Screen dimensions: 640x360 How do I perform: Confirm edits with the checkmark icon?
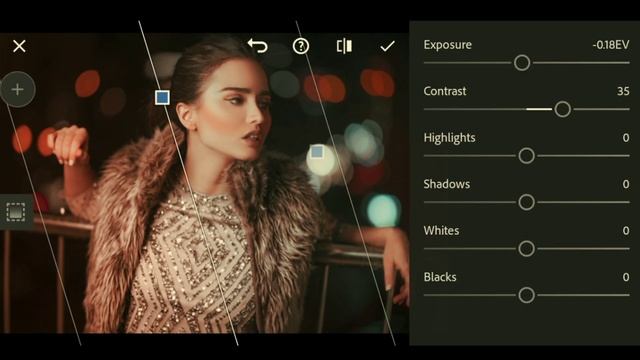pyautogui.click(x=387, y=46)
